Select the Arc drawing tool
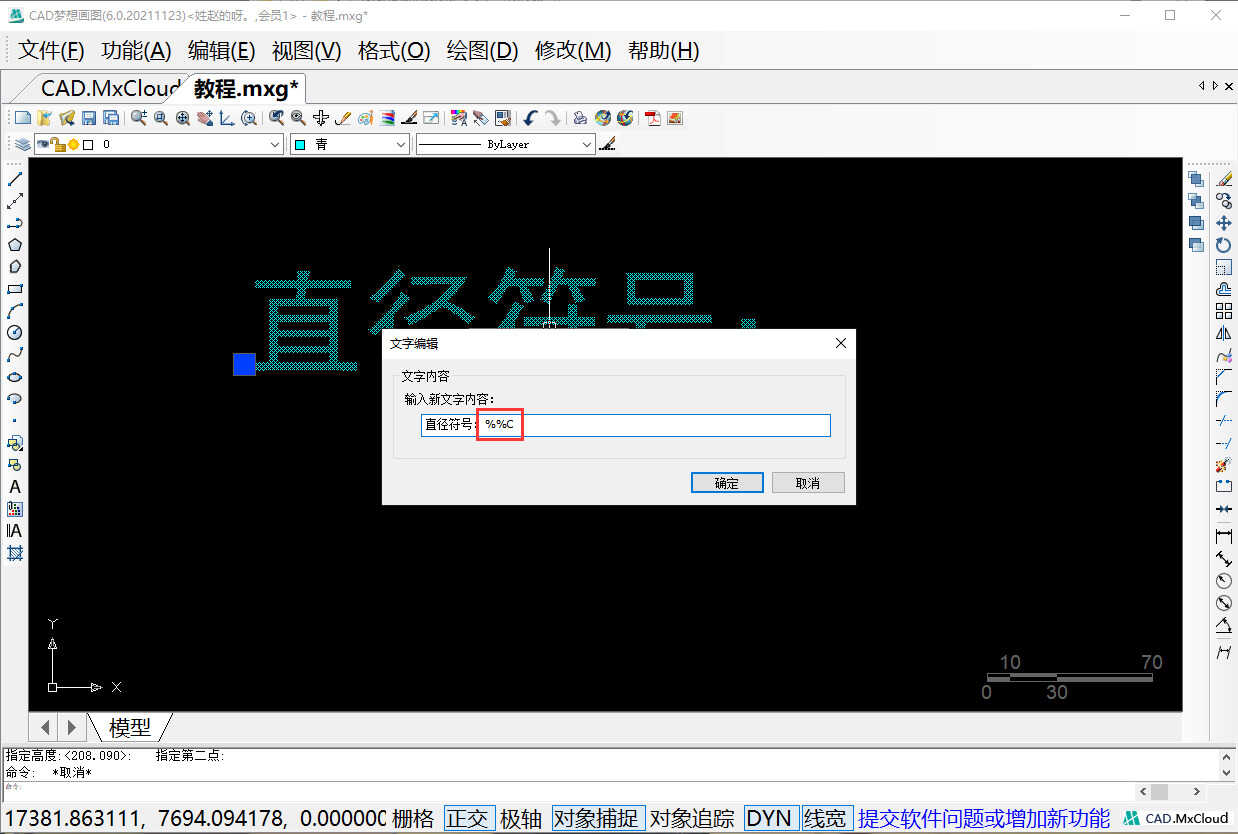 tap(15, 311)
